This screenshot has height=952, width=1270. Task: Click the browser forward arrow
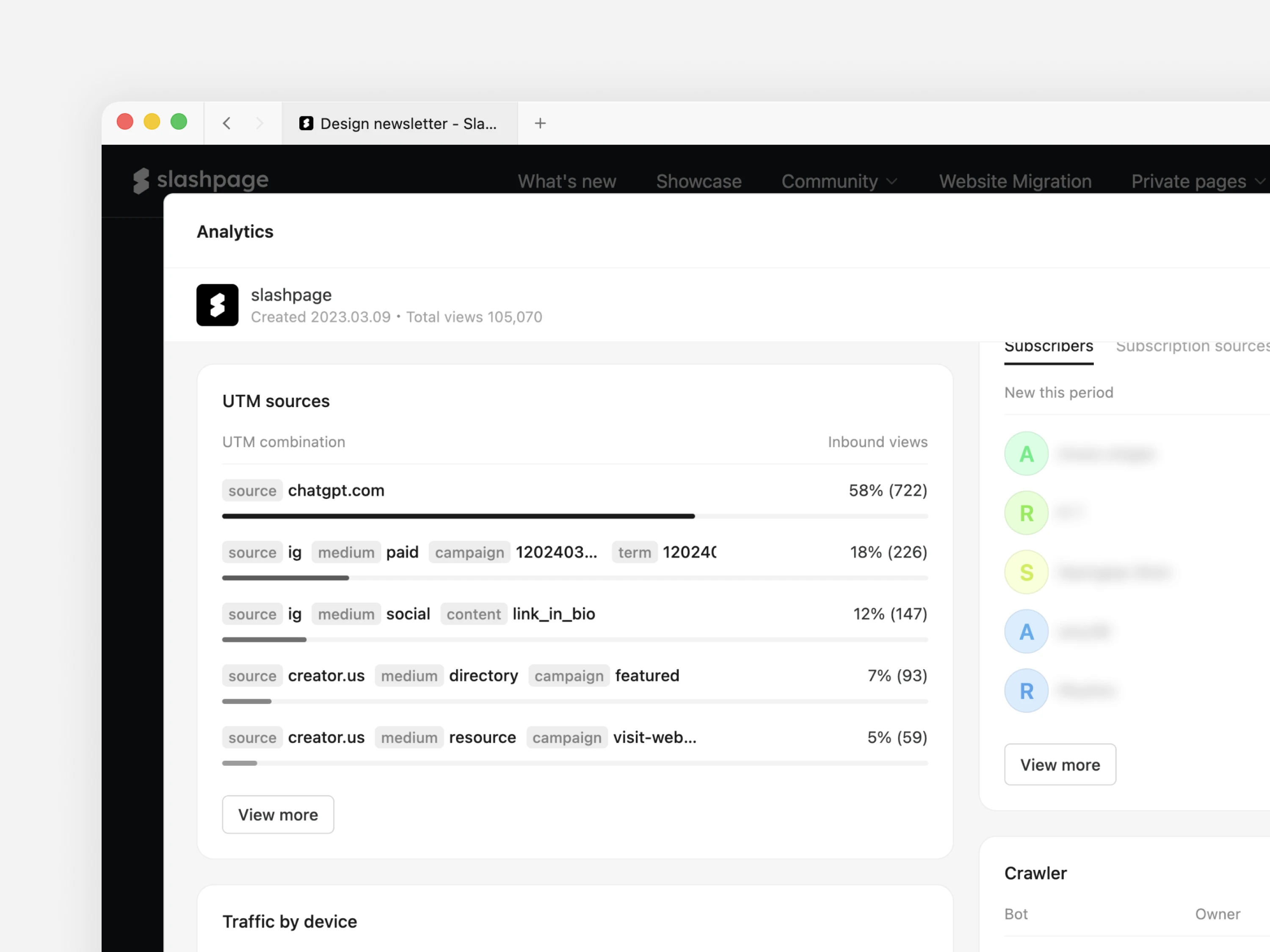click(260, 124)
